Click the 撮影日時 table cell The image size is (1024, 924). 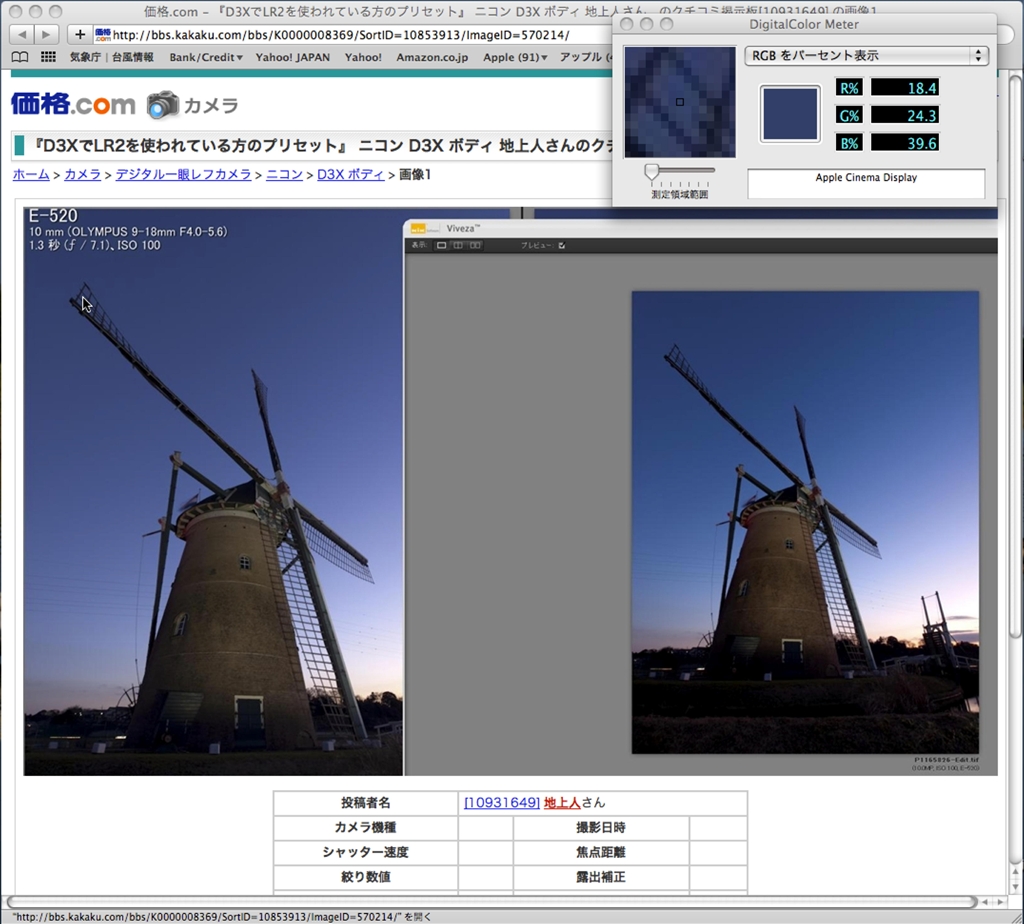pyautogui.click(x=601, y=827)
